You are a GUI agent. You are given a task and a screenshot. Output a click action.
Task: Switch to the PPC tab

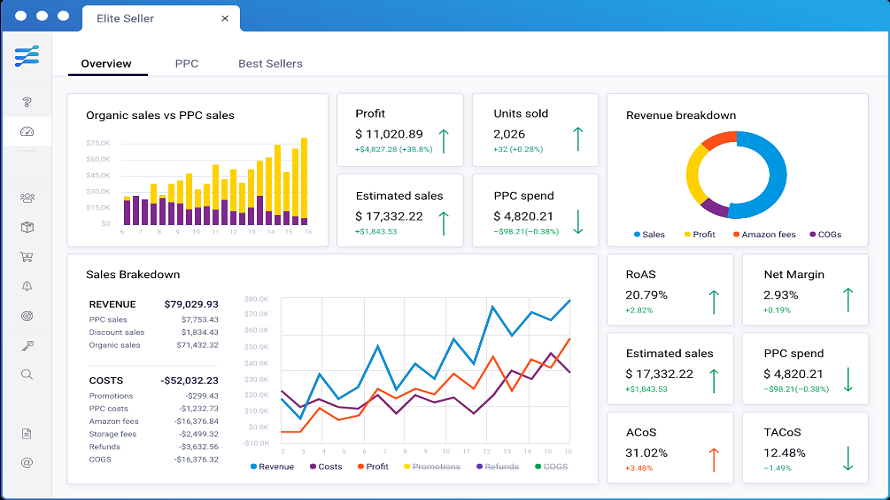click(187, 64)
